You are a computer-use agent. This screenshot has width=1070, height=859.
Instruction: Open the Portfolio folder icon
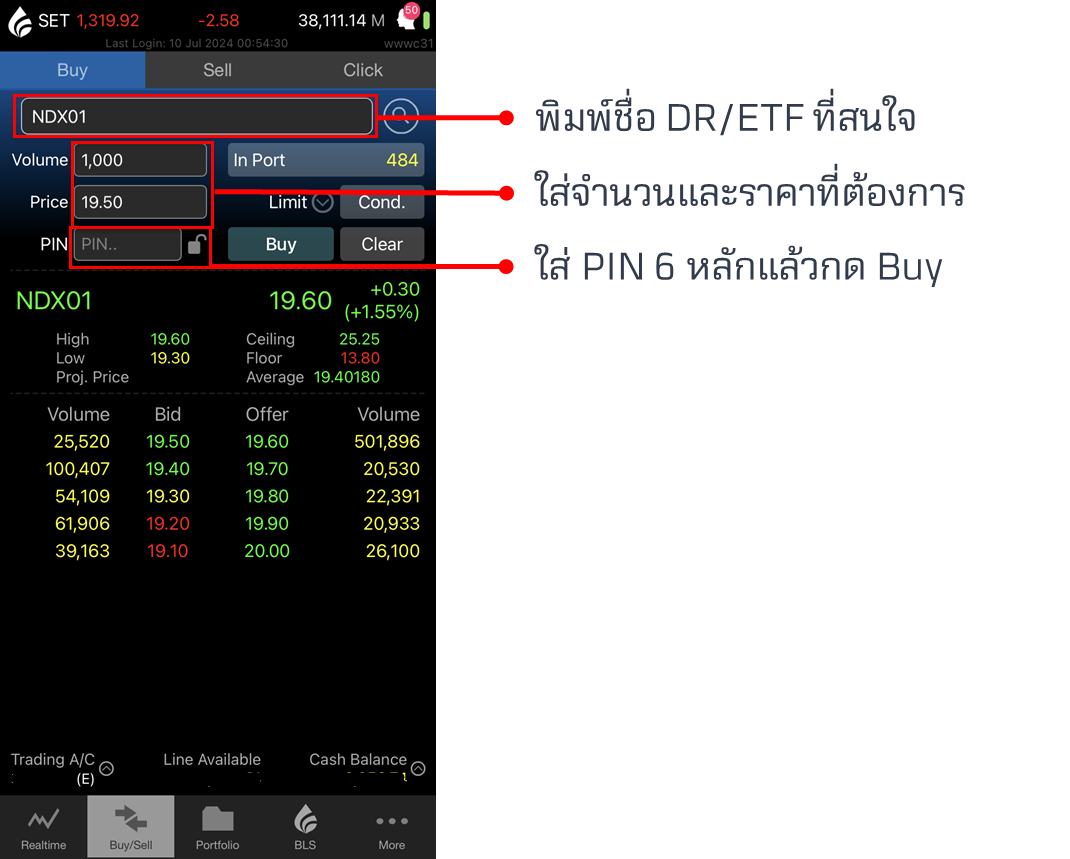[x=217, y=821]
